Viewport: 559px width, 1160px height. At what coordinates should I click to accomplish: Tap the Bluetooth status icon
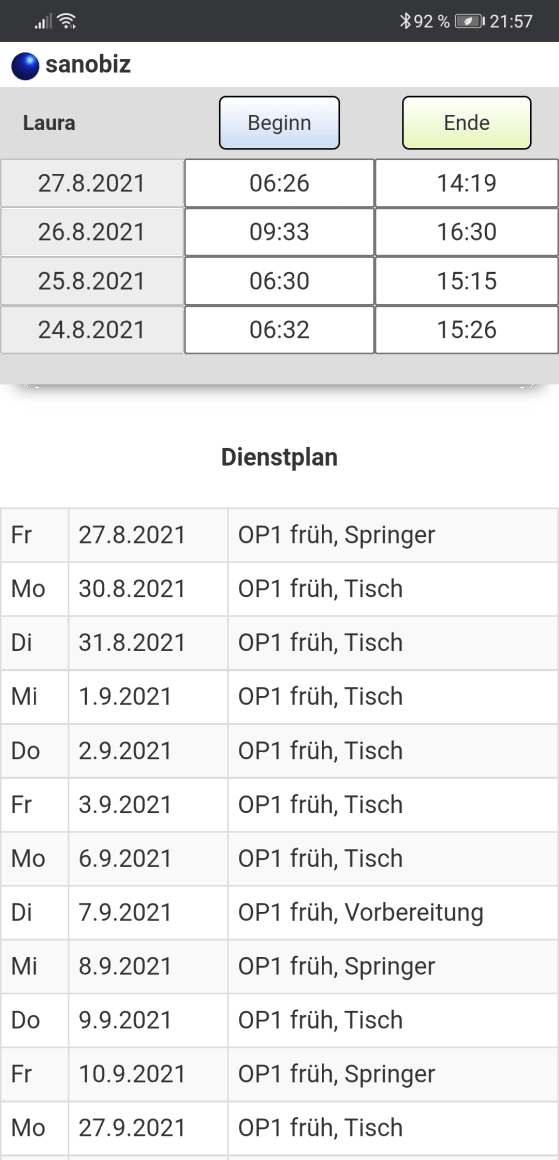[404, 21]
